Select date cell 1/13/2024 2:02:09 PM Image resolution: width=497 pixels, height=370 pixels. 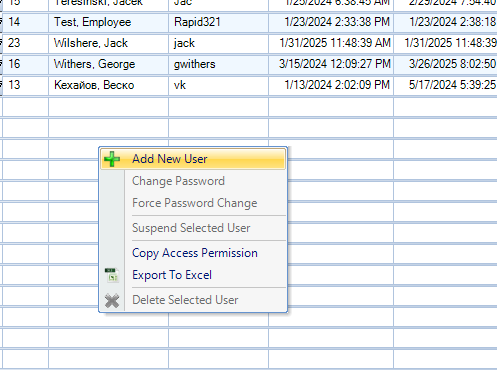click(x=331, y=85)
